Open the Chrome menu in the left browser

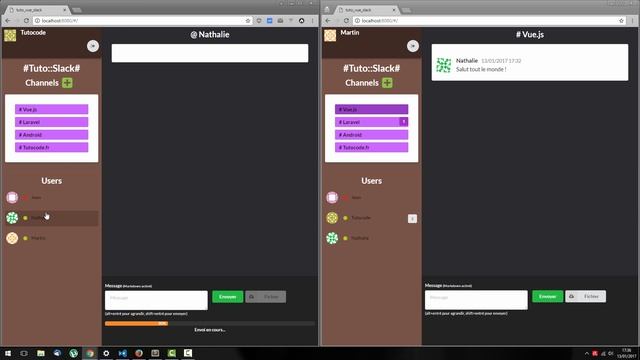click(313, 20)
